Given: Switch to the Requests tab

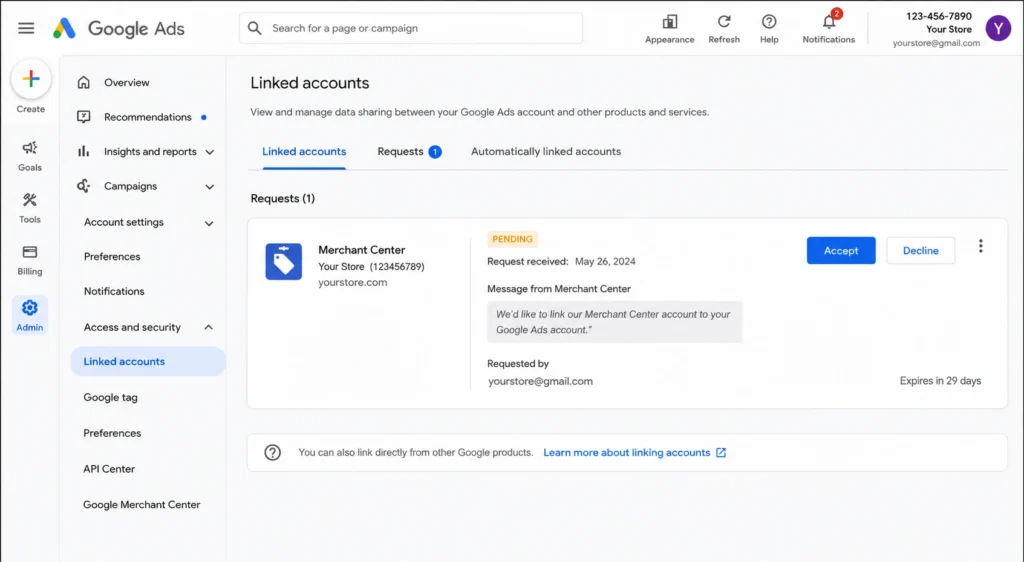Looking at the screenshot, I should point(409,151).
